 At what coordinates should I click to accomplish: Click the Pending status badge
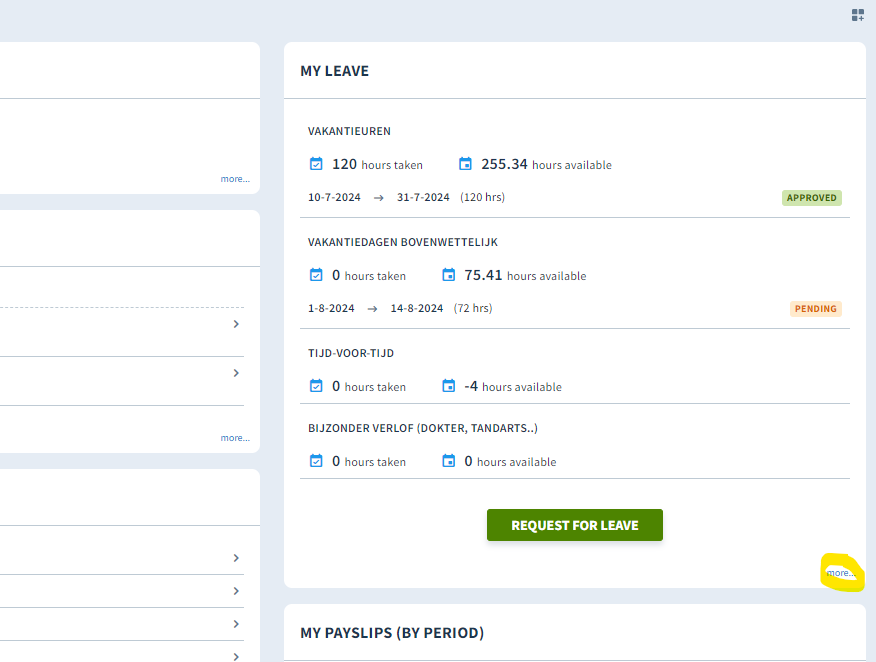pyautogui.click(x=816, y=309)
